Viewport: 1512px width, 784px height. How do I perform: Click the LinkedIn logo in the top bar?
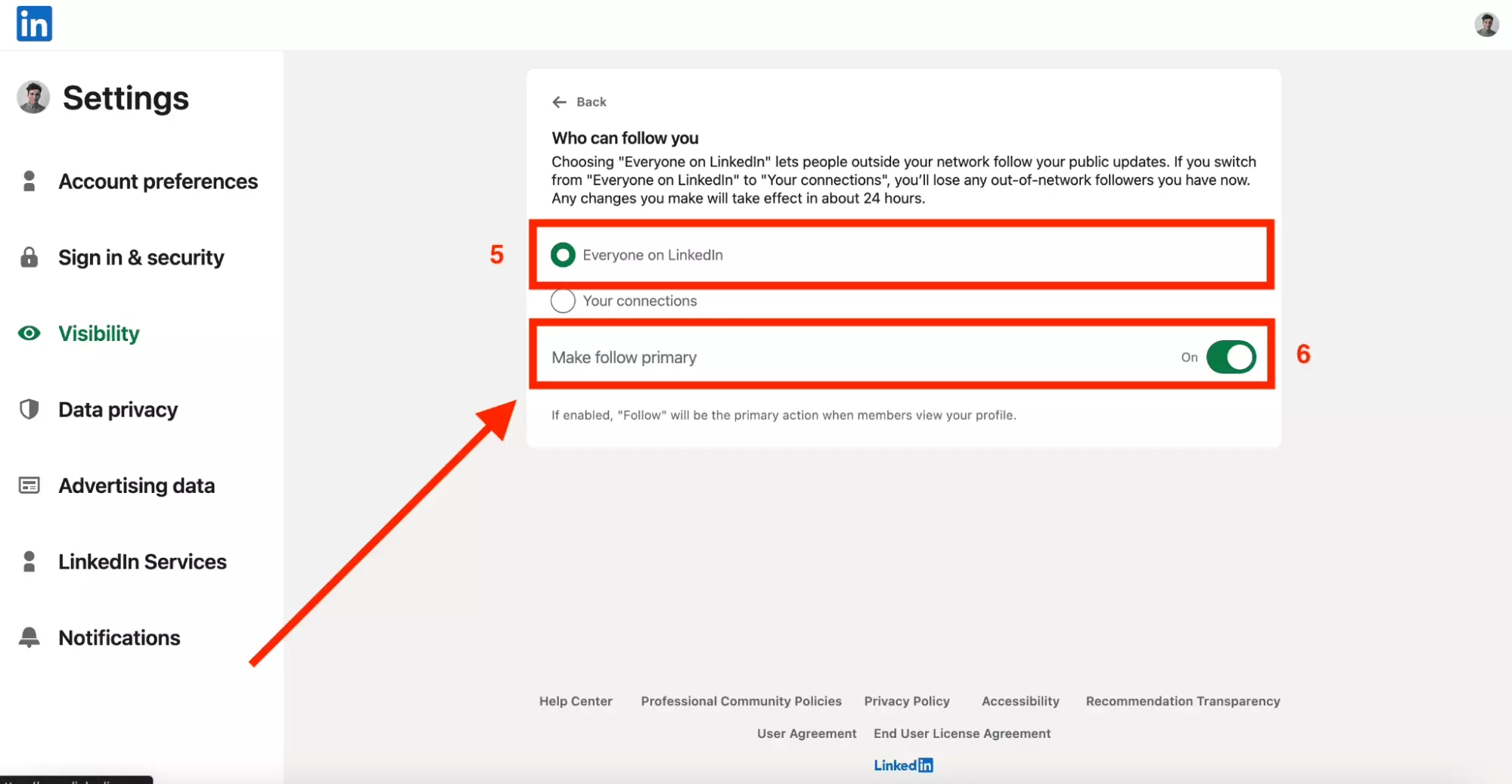tap(34, 23)
